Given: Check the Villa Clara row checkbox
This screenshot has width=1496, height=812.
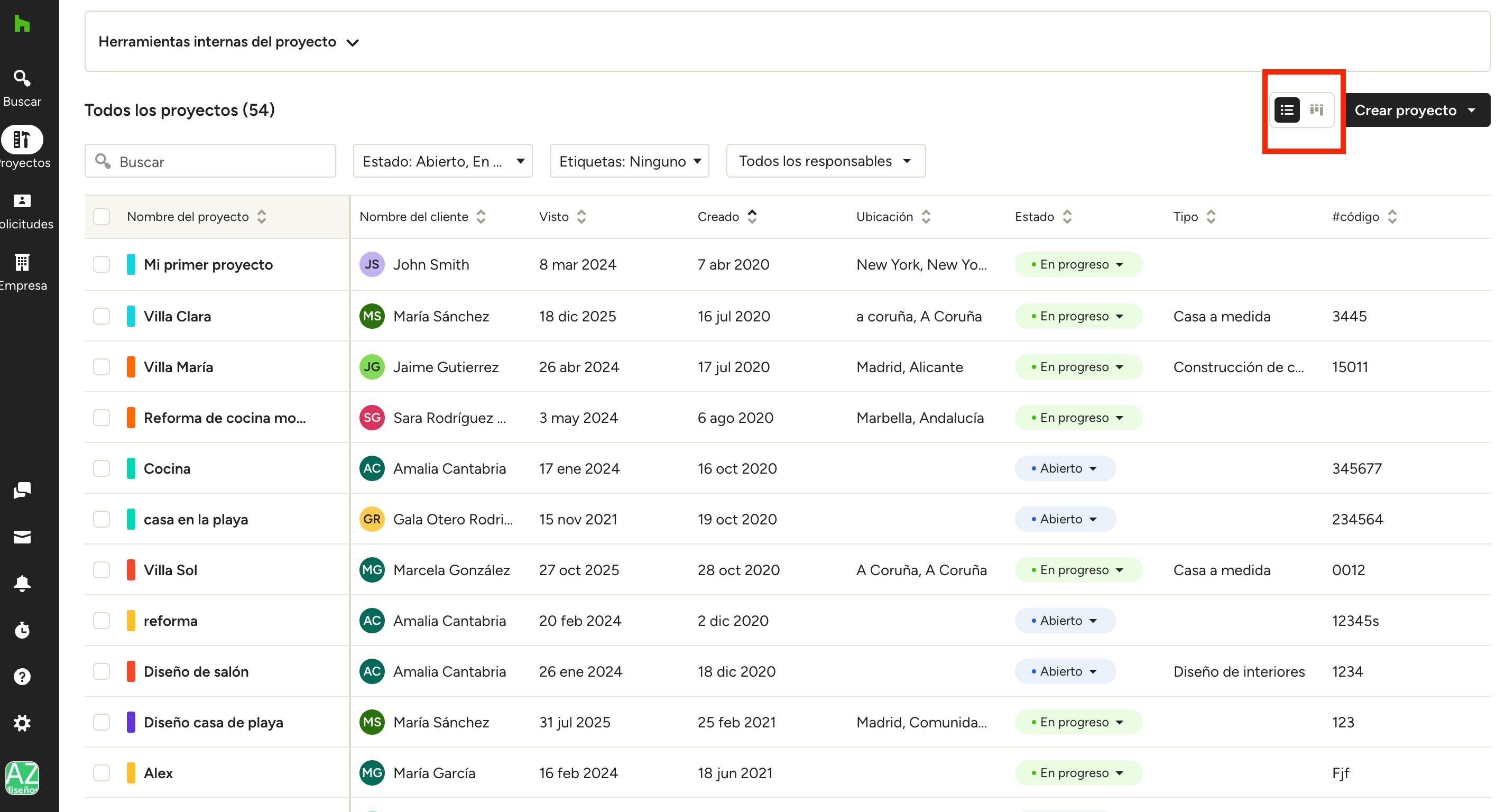Looking at the screenshot, I should click(x=101, y=316).
